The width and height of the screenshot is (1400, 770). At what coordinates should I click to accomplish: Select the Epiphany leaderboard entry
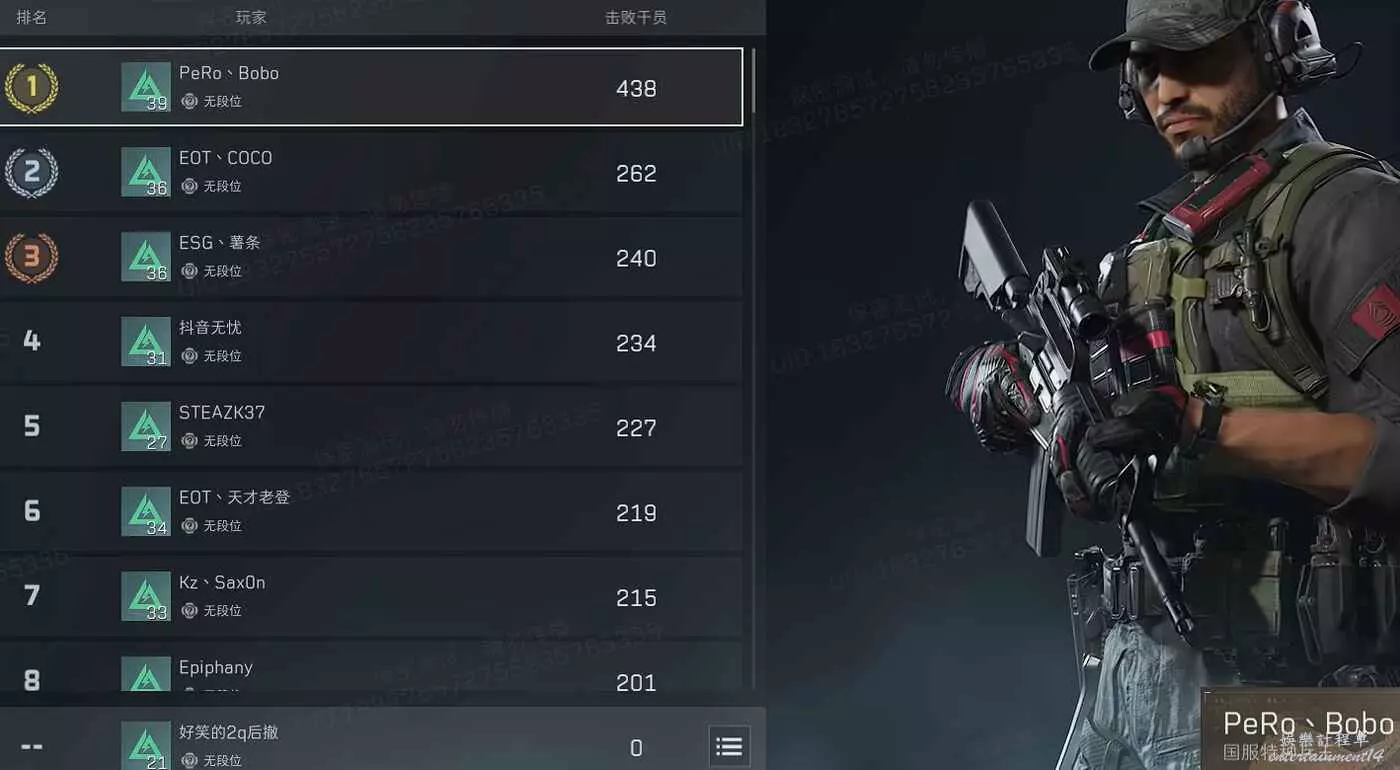371,667
